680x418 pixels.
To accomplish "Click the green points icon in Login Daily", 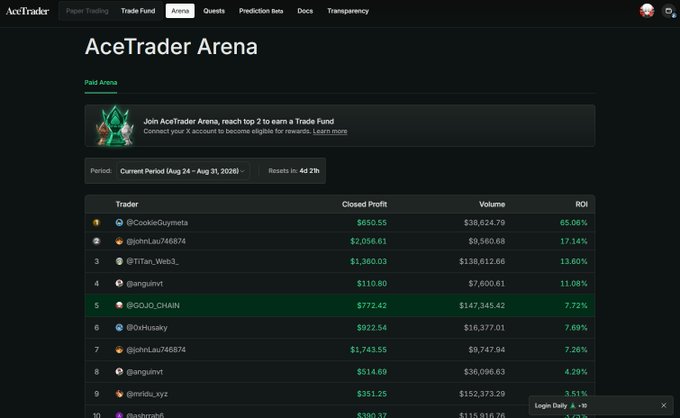I will [572, 405].
